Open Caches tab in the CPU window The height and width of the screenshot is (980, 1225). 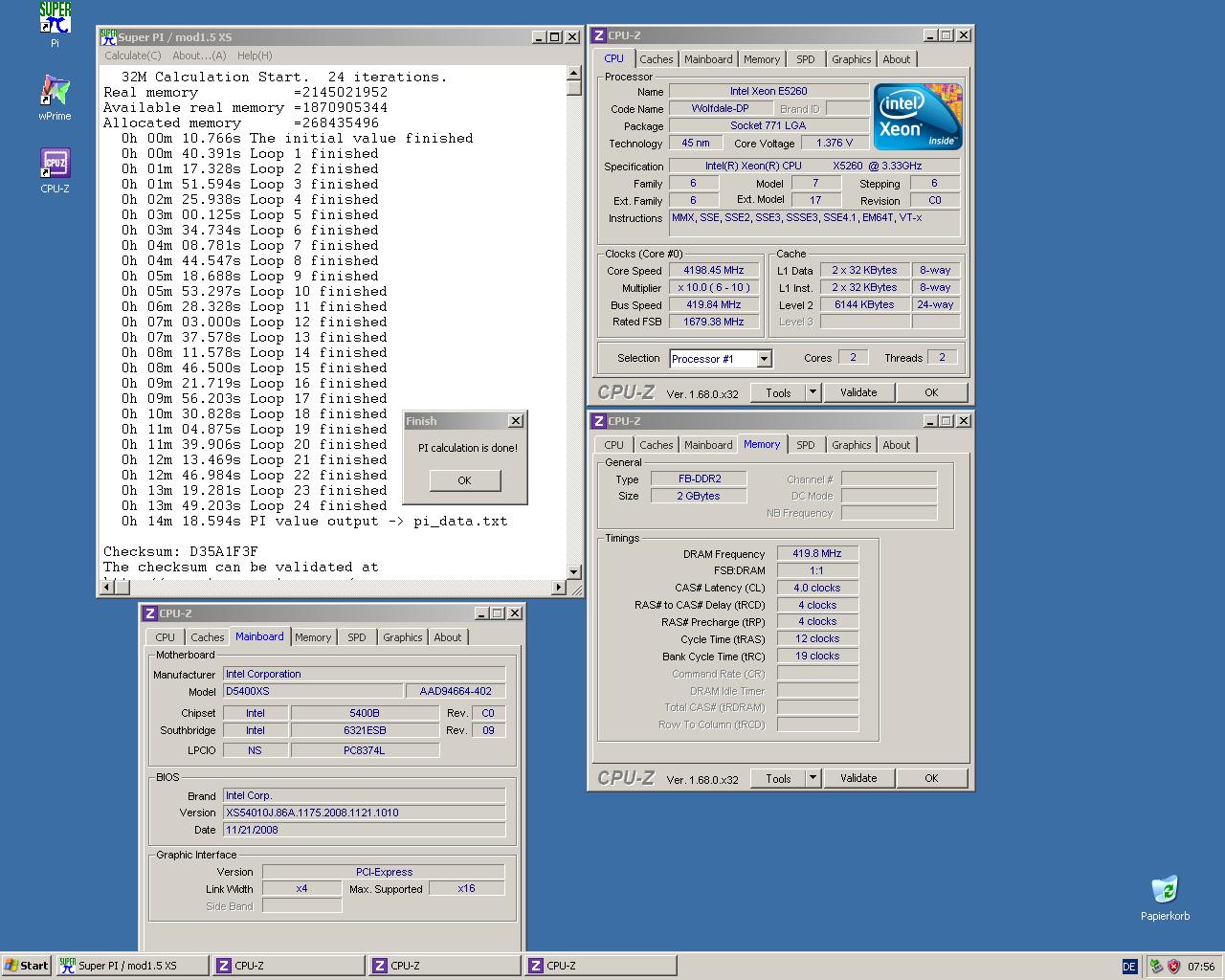(x=657, y=59)
